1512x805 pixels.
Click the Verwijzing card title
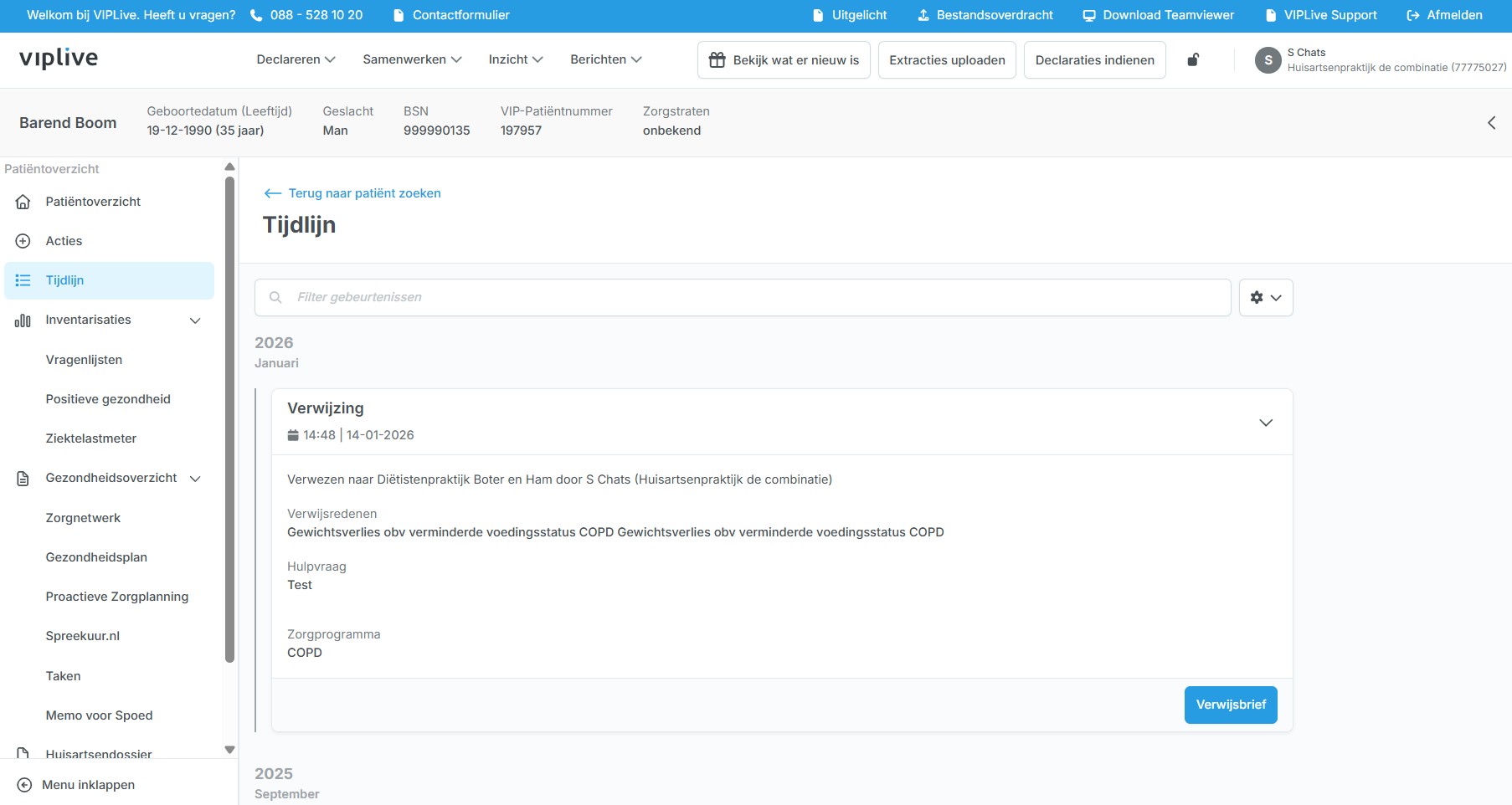[x=326, y=408]
